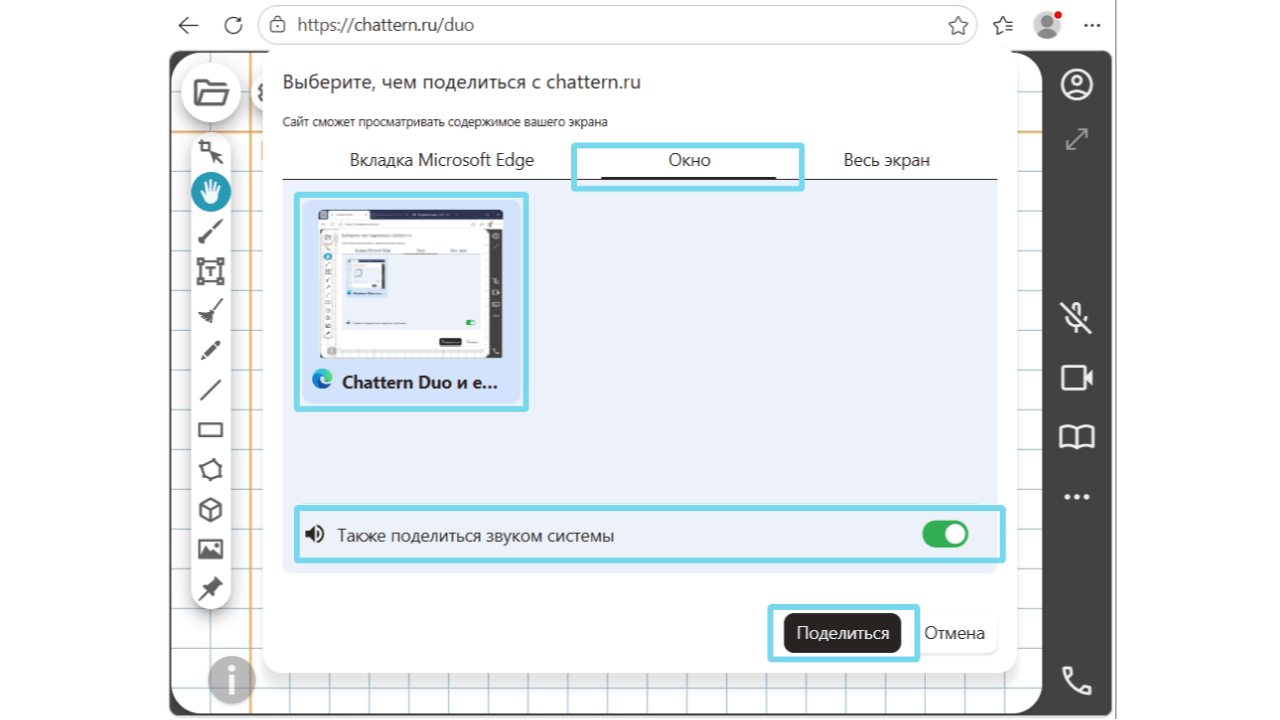
Task: Choose the 3D cube shape tool
Action: (211, 510)
